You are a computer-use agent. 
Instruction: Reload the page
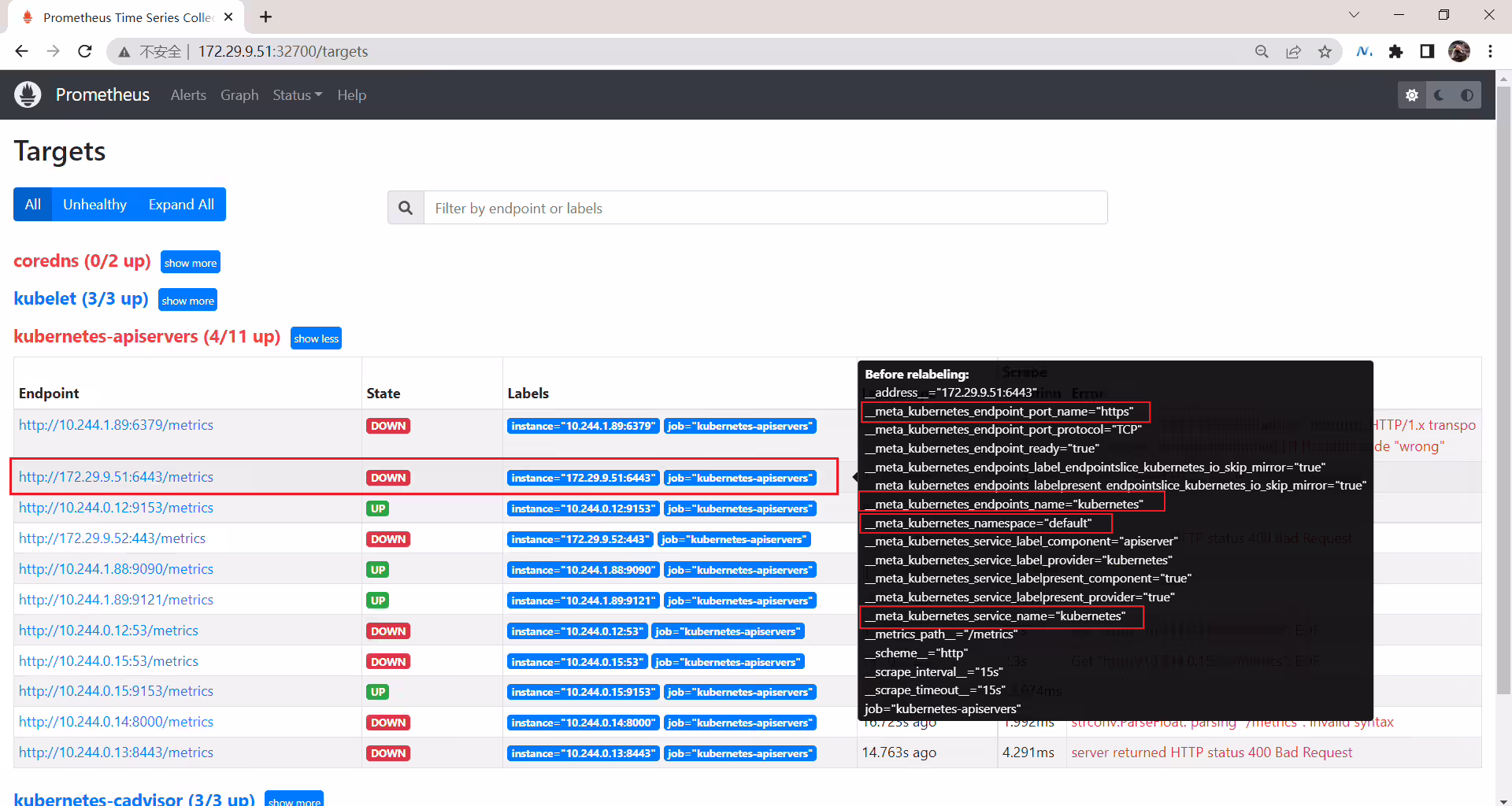[x=85, y=51]
